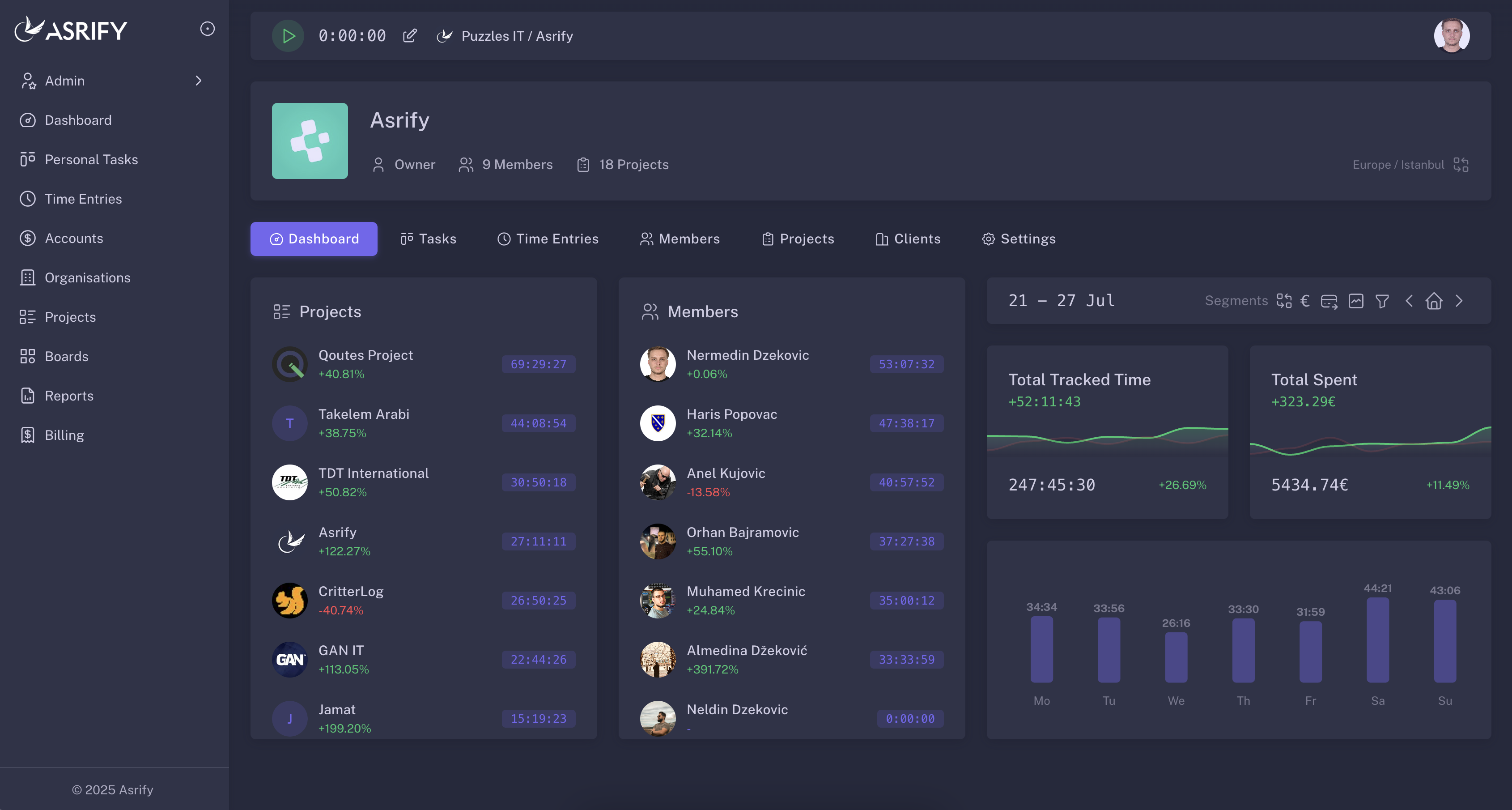Go to previous week with left chevron
The height and width of the screenshot is (810, 1512).
pos(1409,301)
